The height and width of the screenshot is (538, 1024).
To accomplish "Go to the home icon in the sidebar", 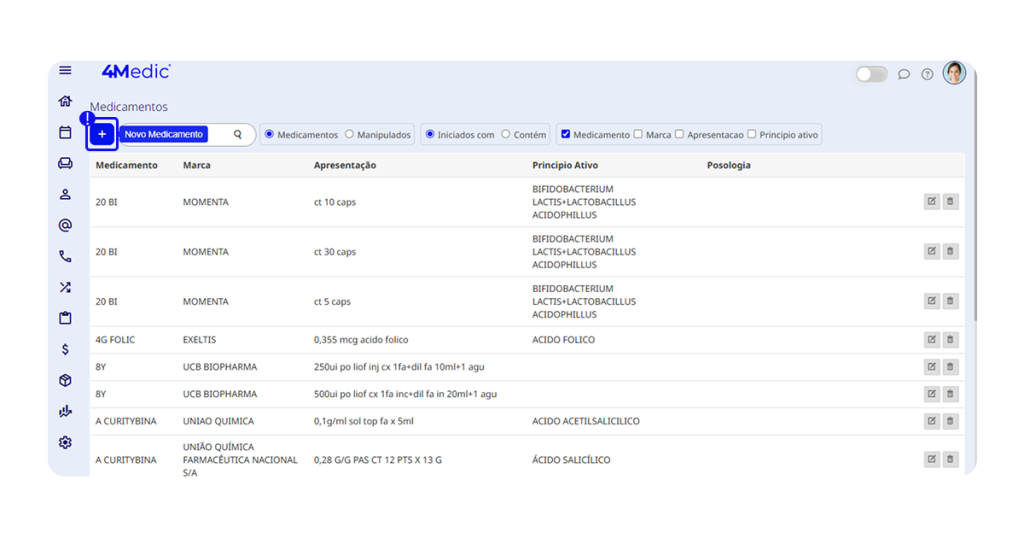I will pos(65,101).
